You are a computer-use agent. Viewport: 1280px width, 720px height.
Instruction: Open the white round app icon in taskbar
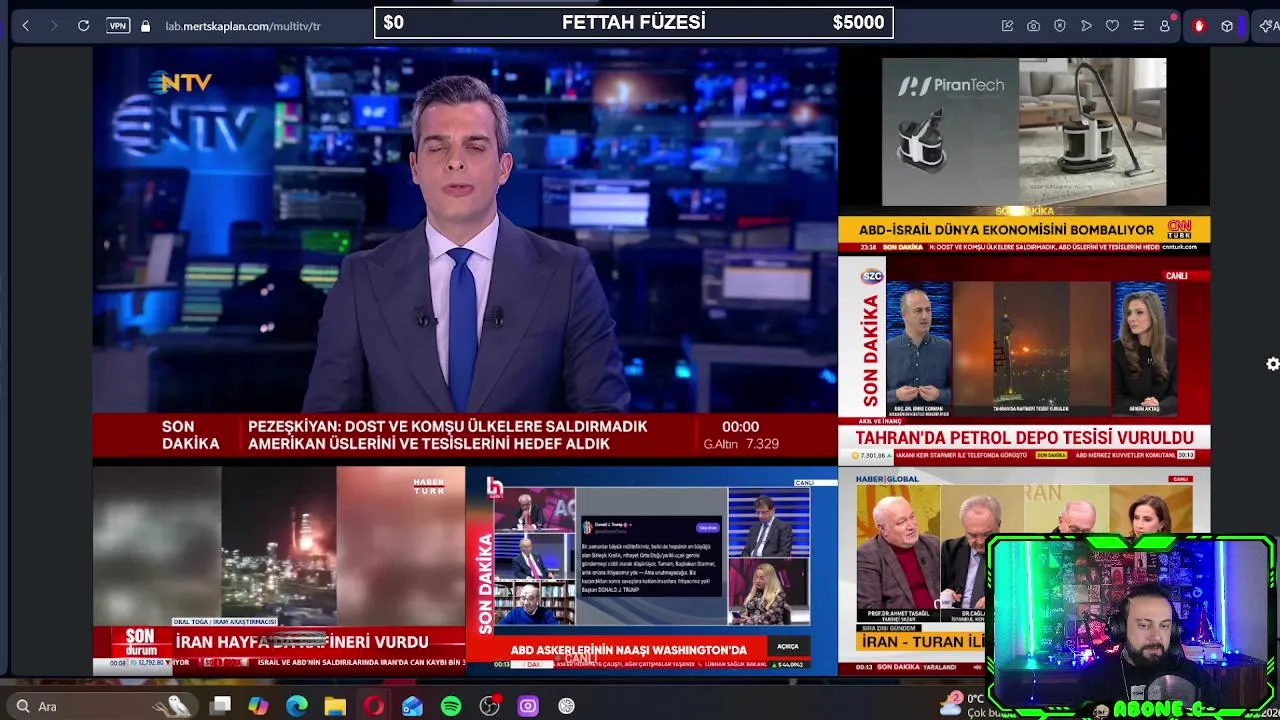[x=566, y=706]
